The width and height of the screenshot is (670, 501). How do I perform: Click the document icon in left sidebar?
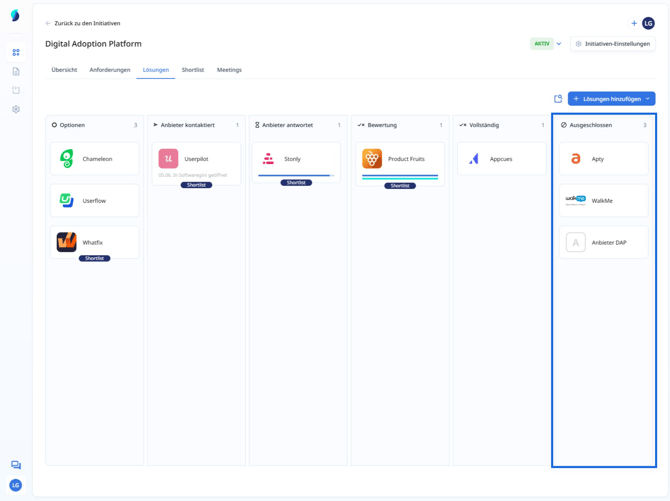[16, 71]
